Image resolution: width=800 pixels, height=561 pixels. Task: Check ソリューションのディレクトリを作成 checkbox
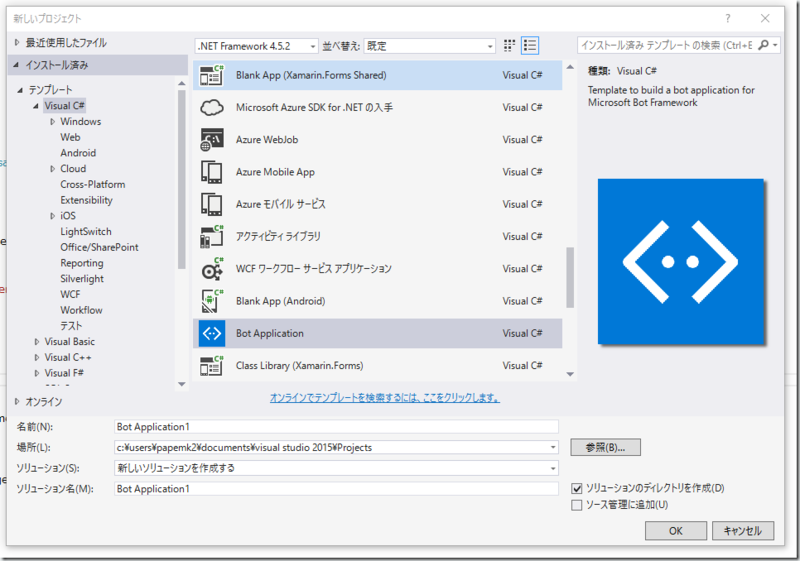577,489
